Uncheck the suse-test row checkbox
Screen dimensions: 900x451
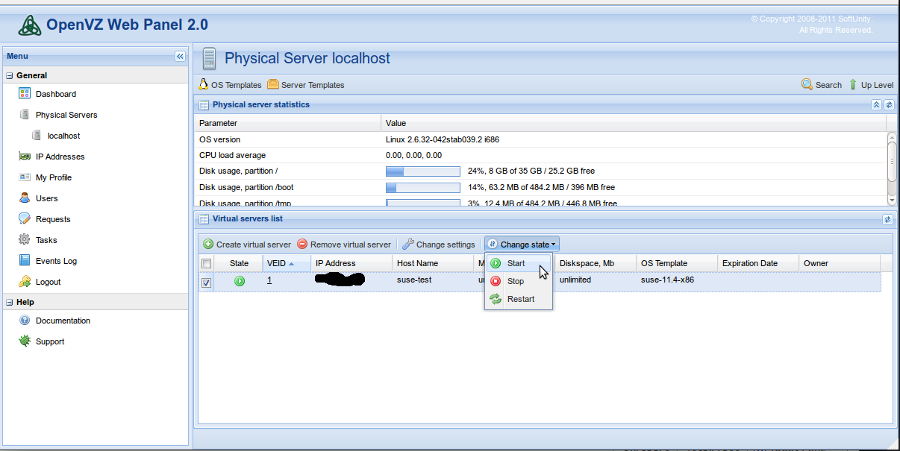(x=206, y=282)
